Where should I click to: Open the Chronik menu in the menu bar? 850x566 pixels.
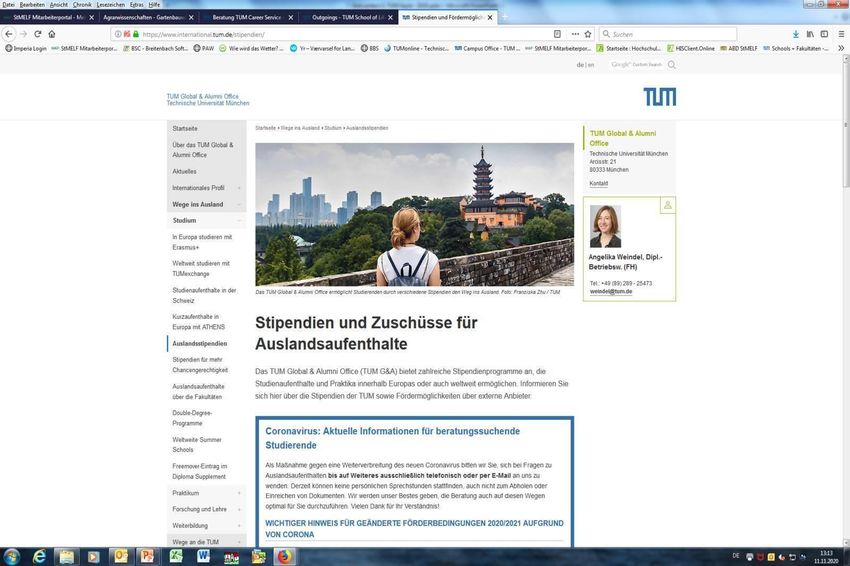[82, 5]
